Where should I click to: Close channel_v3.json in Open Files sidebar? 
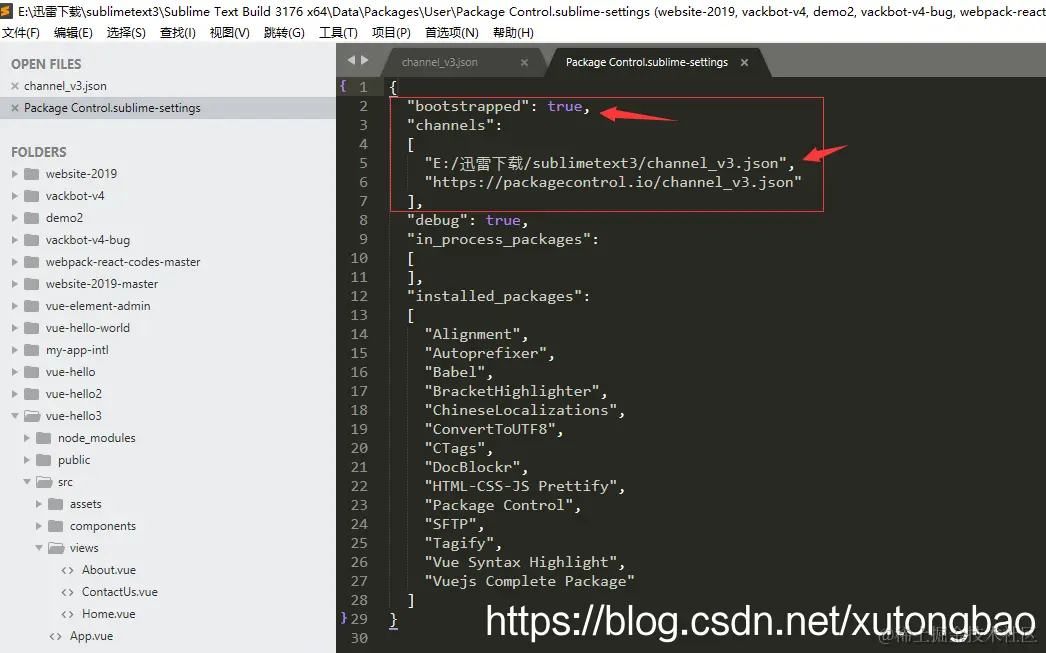click(x=15, y=85)
